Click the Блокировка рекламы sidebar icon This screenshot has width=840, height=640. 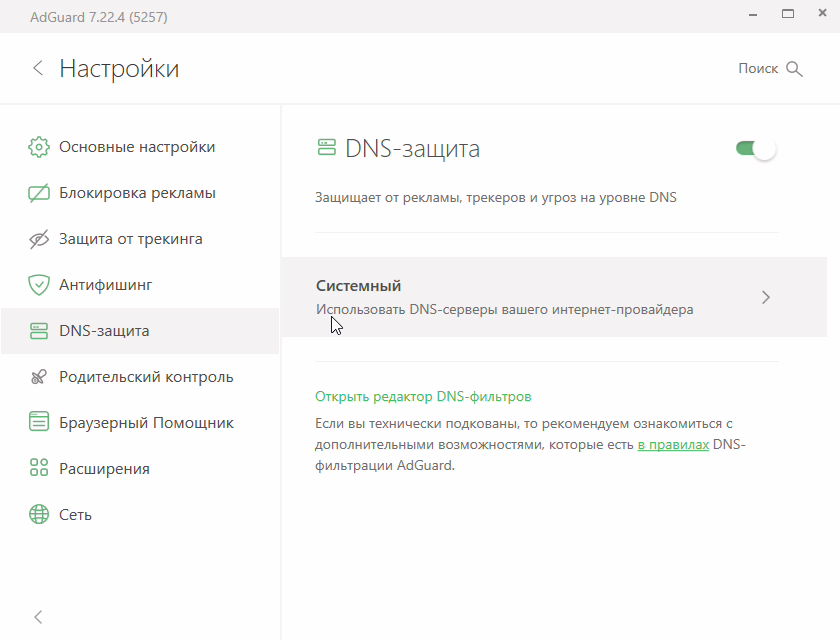coord(39,193)
